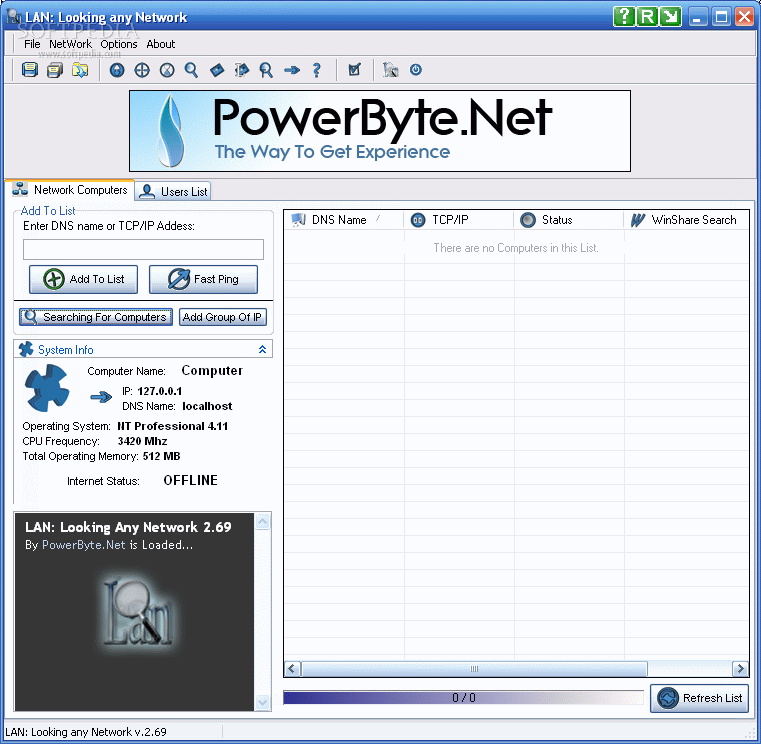Click the green diagonal arrow title bar button
This screenshot has width=761, height=744.
671,17
